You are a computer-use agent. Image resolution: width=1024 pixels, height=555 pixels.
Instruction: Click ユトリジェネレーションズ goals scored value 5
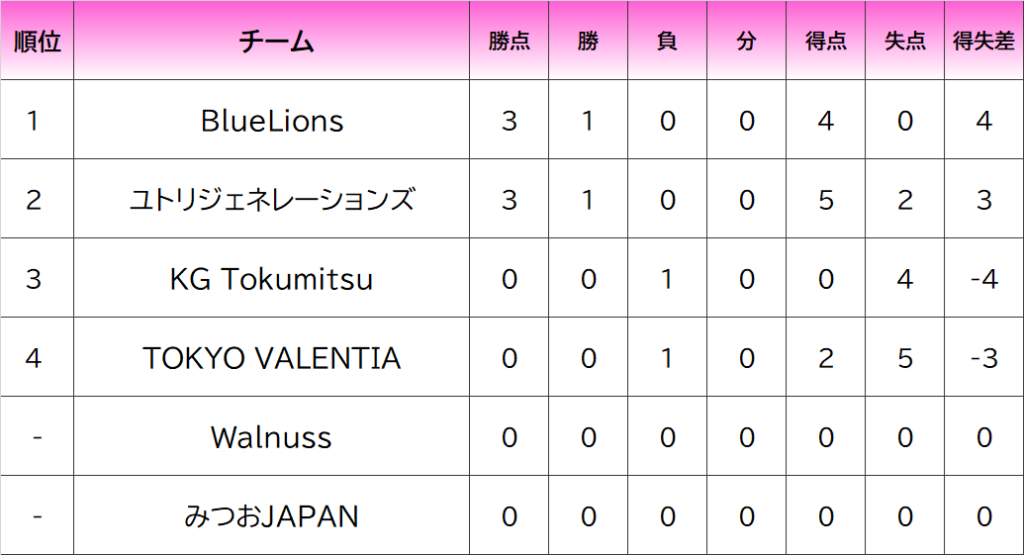(825, 200)
